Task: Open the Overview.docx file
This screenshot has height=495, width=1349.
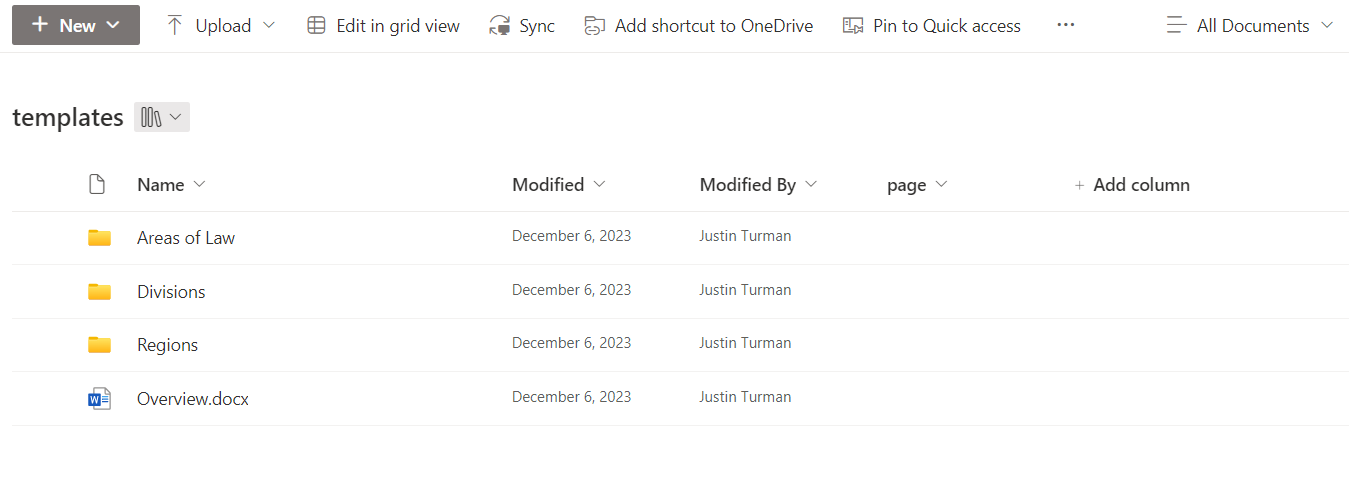Action: coord(193,399)
